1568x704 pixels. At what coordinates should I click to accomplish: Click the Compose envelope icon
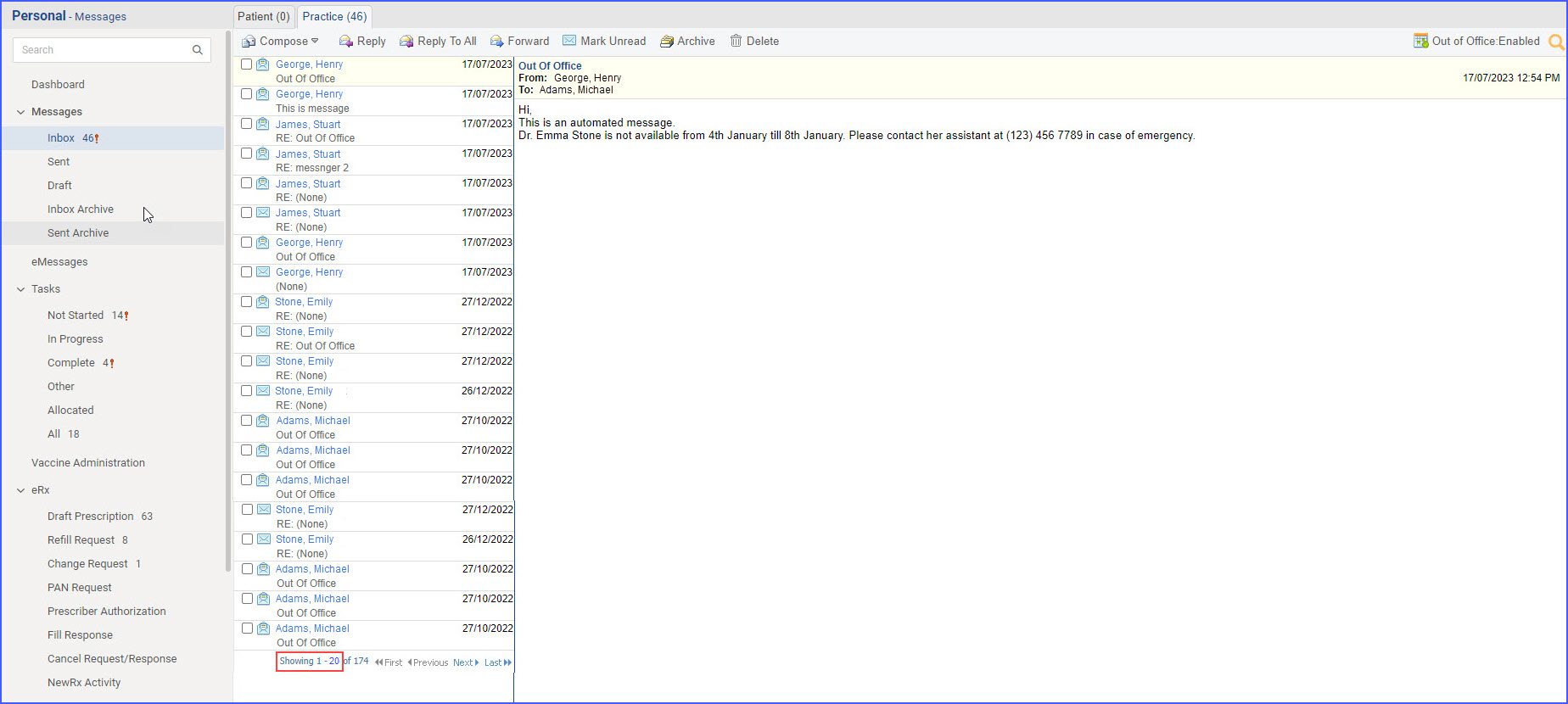[x=249, y=42]
